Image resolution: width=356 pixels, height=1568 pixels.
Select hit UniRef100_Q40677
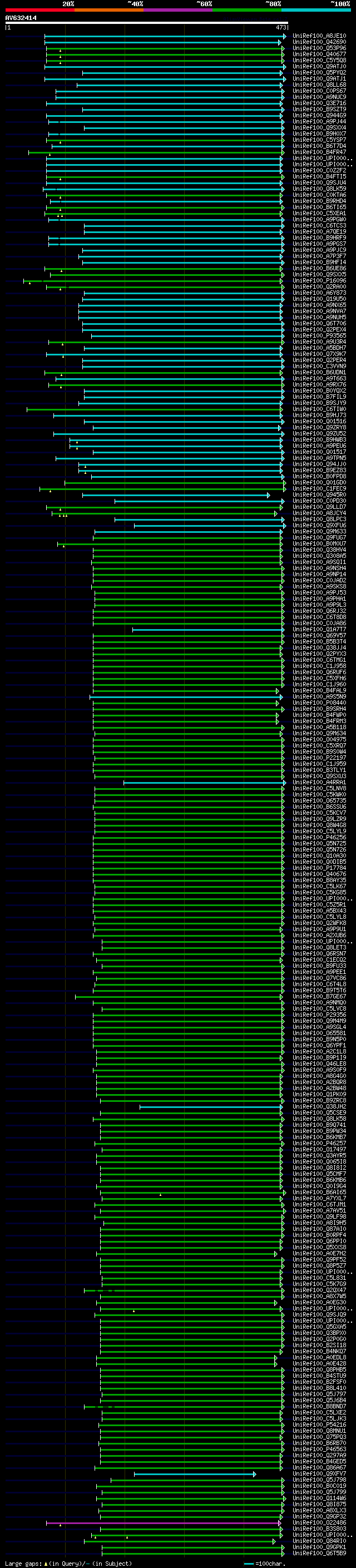pyautogui.click(x=319, y=54)
